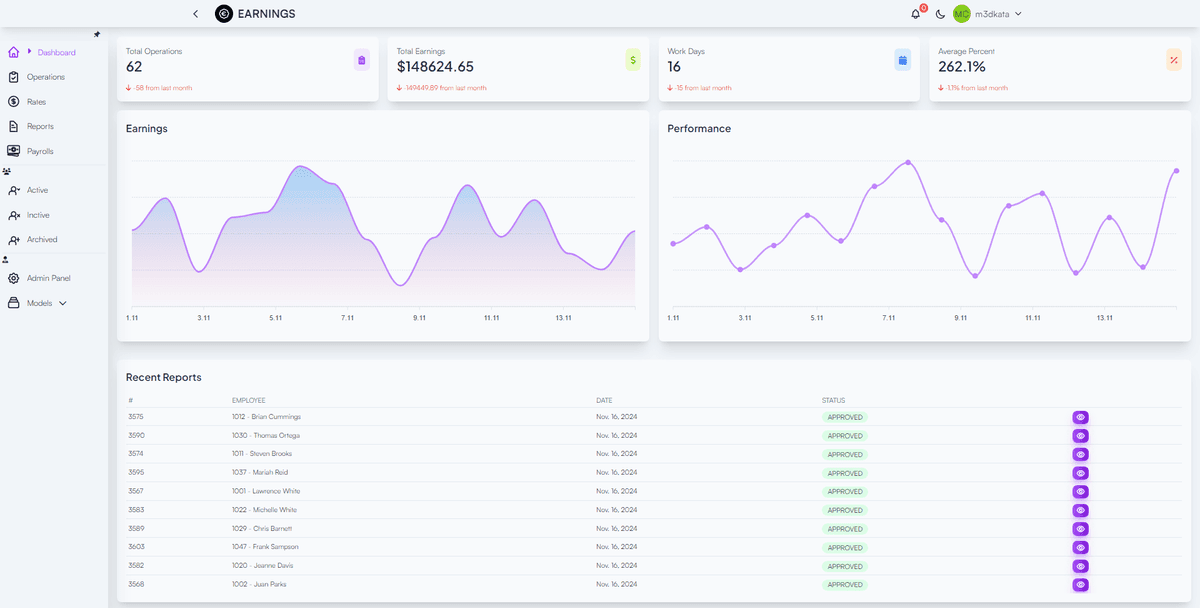The width and height of the screenshot is (1200, 608).
Task: Click the APPROVED status badge for report 3595
Action: [845, 472]
